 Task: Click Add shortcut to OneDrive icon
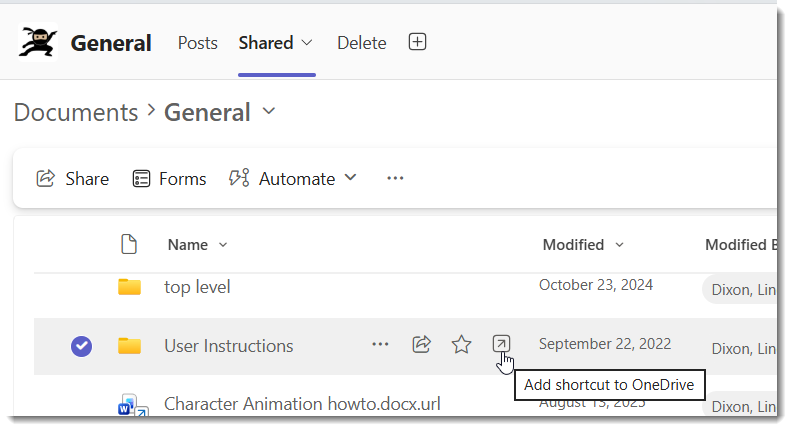(x=502, y=344)
